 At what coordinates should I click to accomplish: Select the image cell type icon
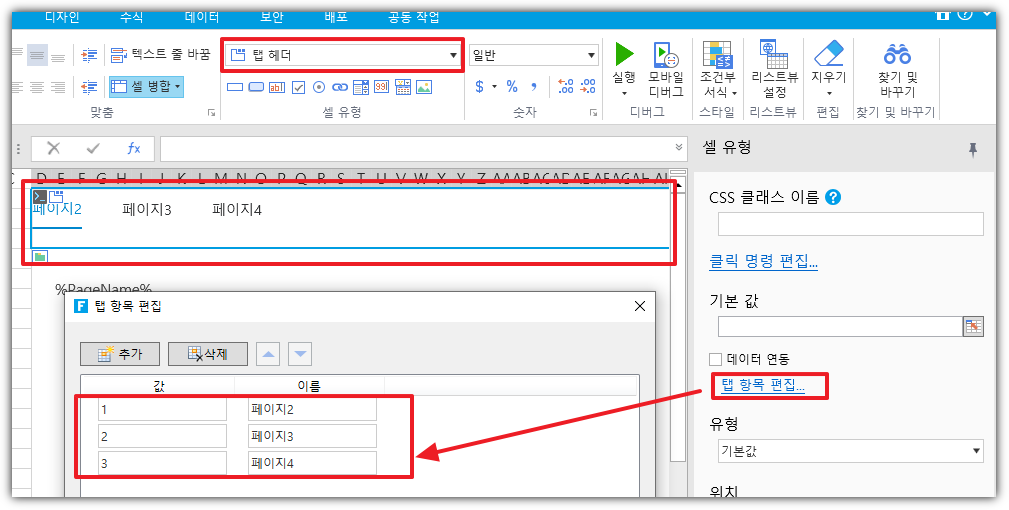pyautogui.click(x=424, y=87)
